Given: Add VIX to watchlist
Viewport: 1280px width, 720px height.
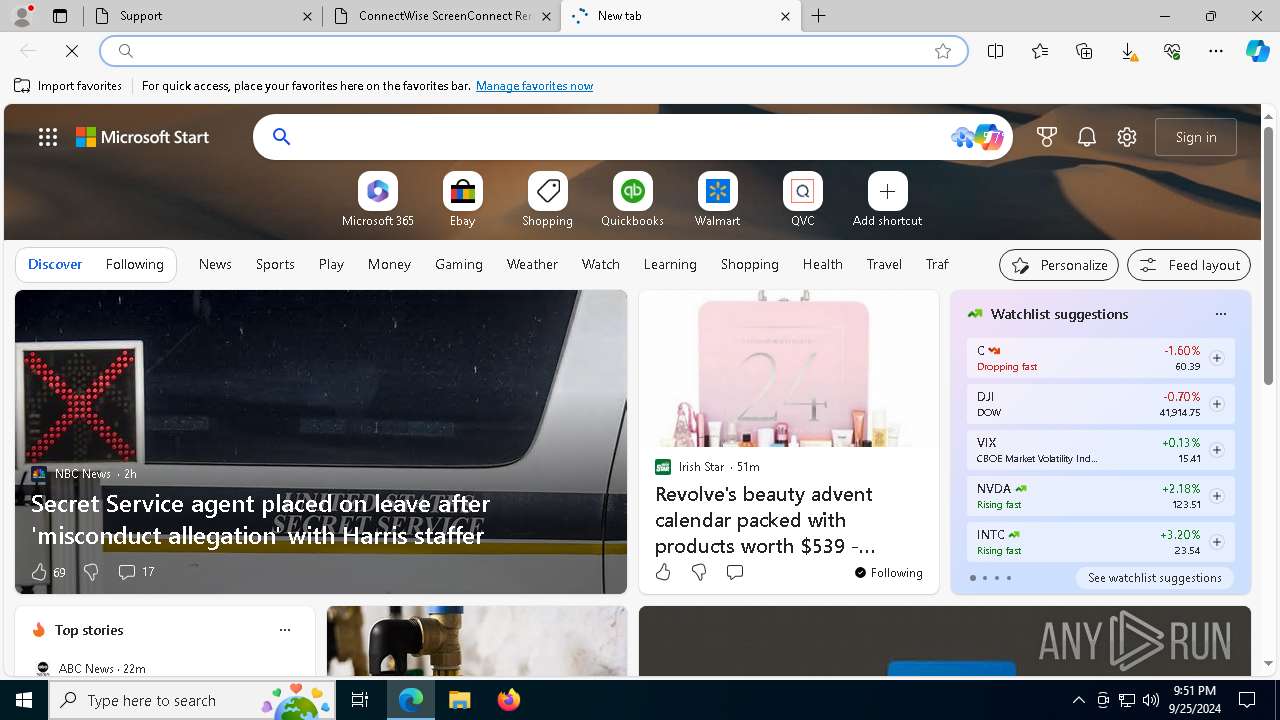Looking at the screenshot, I should 1216,450.
